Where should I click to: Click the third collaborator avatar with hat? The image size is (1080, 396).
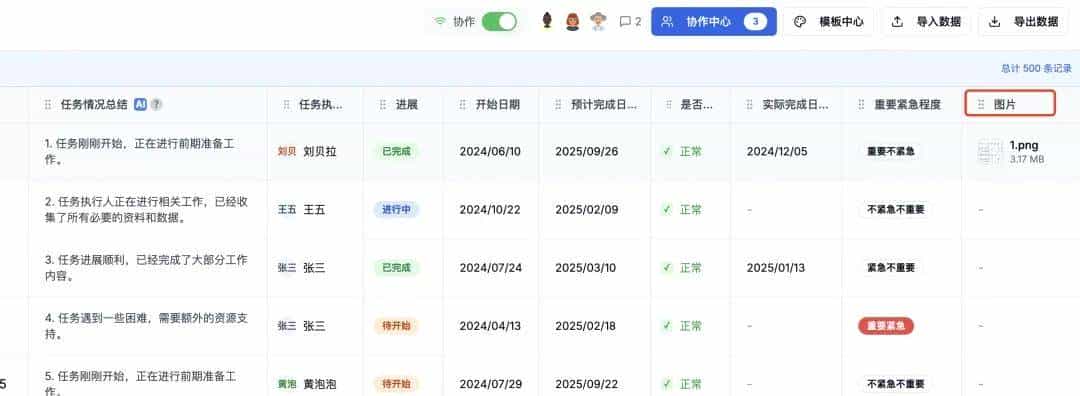pyautogui.click(x=598, y=21)
